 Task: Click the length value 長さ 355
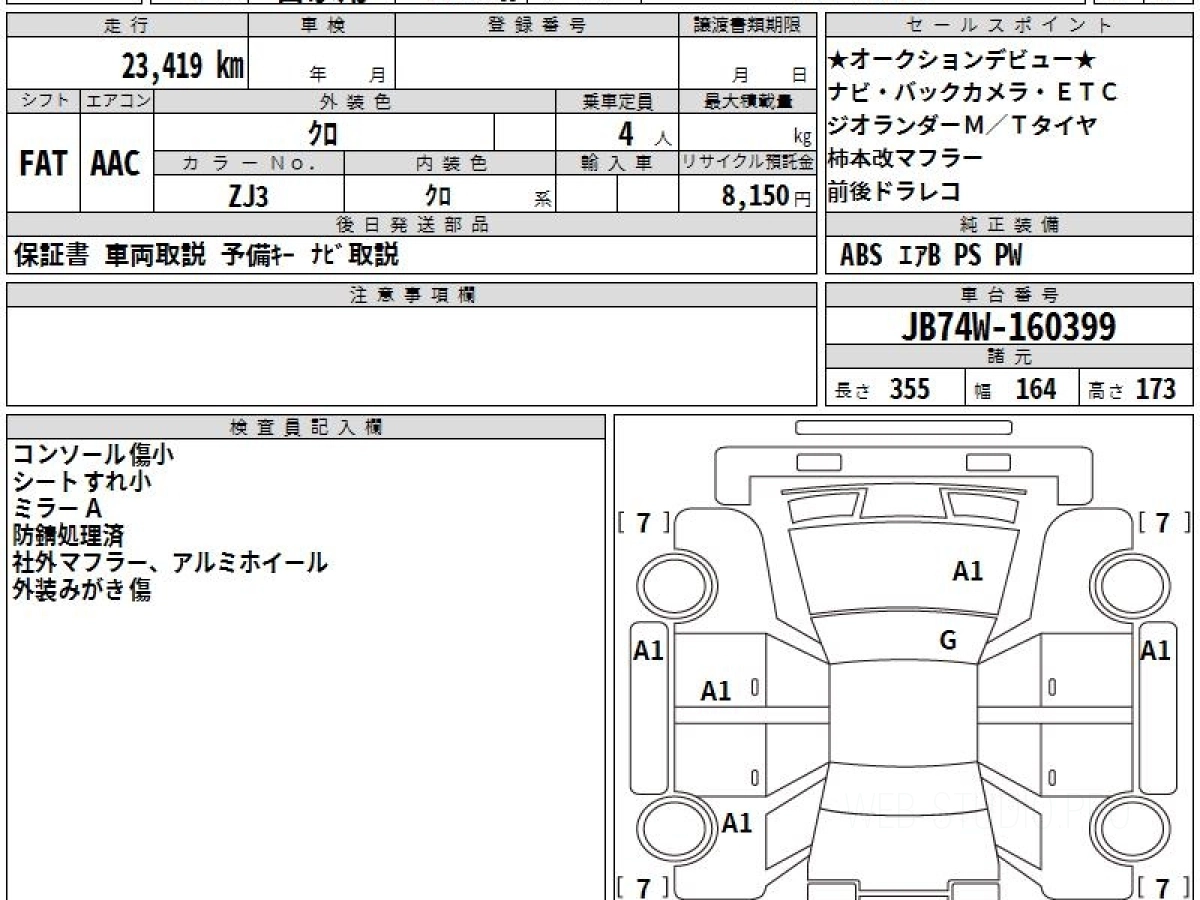click(883, 389)
